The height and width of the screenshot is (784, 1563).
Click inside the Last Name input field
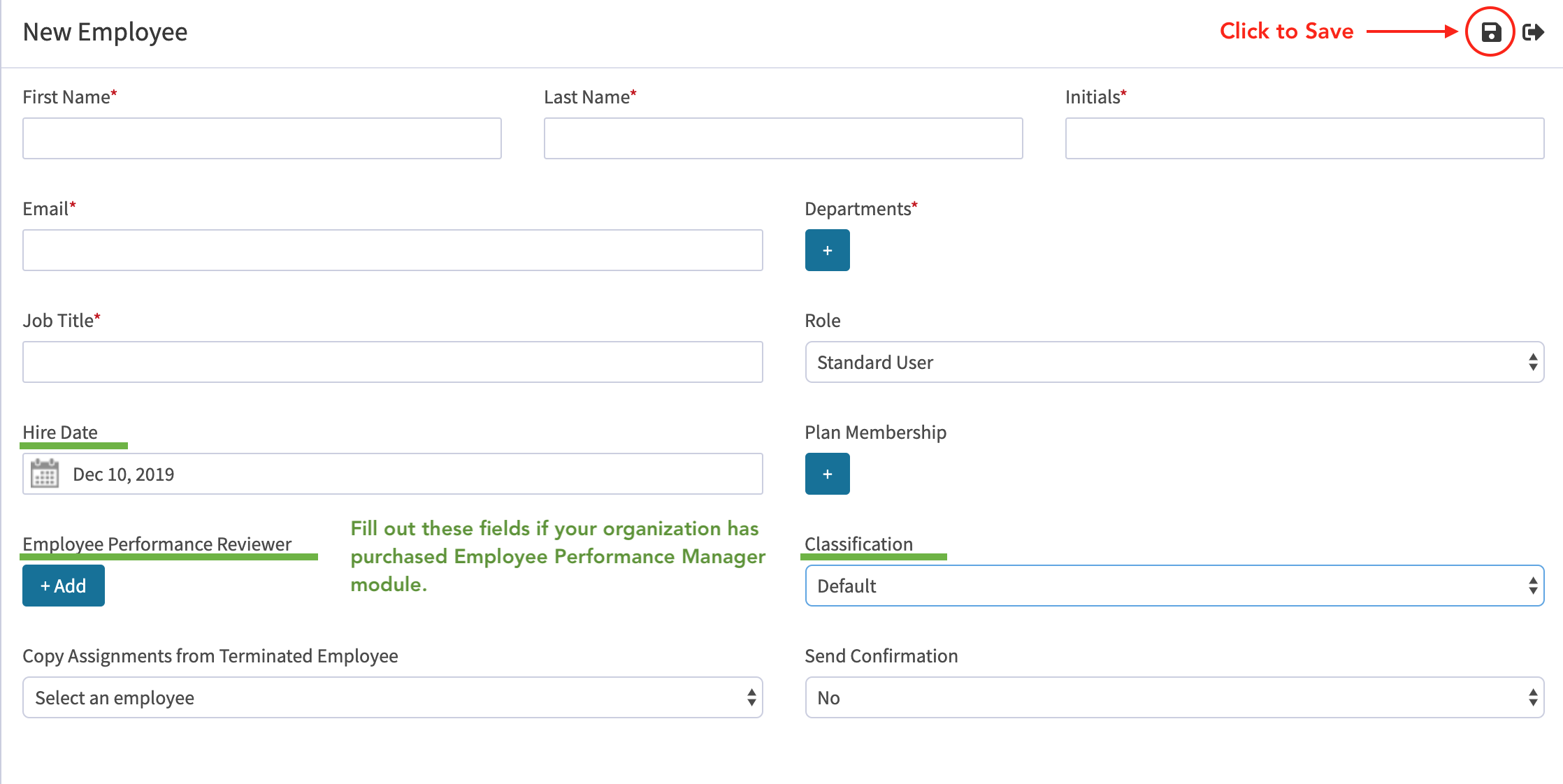(783, 138)
